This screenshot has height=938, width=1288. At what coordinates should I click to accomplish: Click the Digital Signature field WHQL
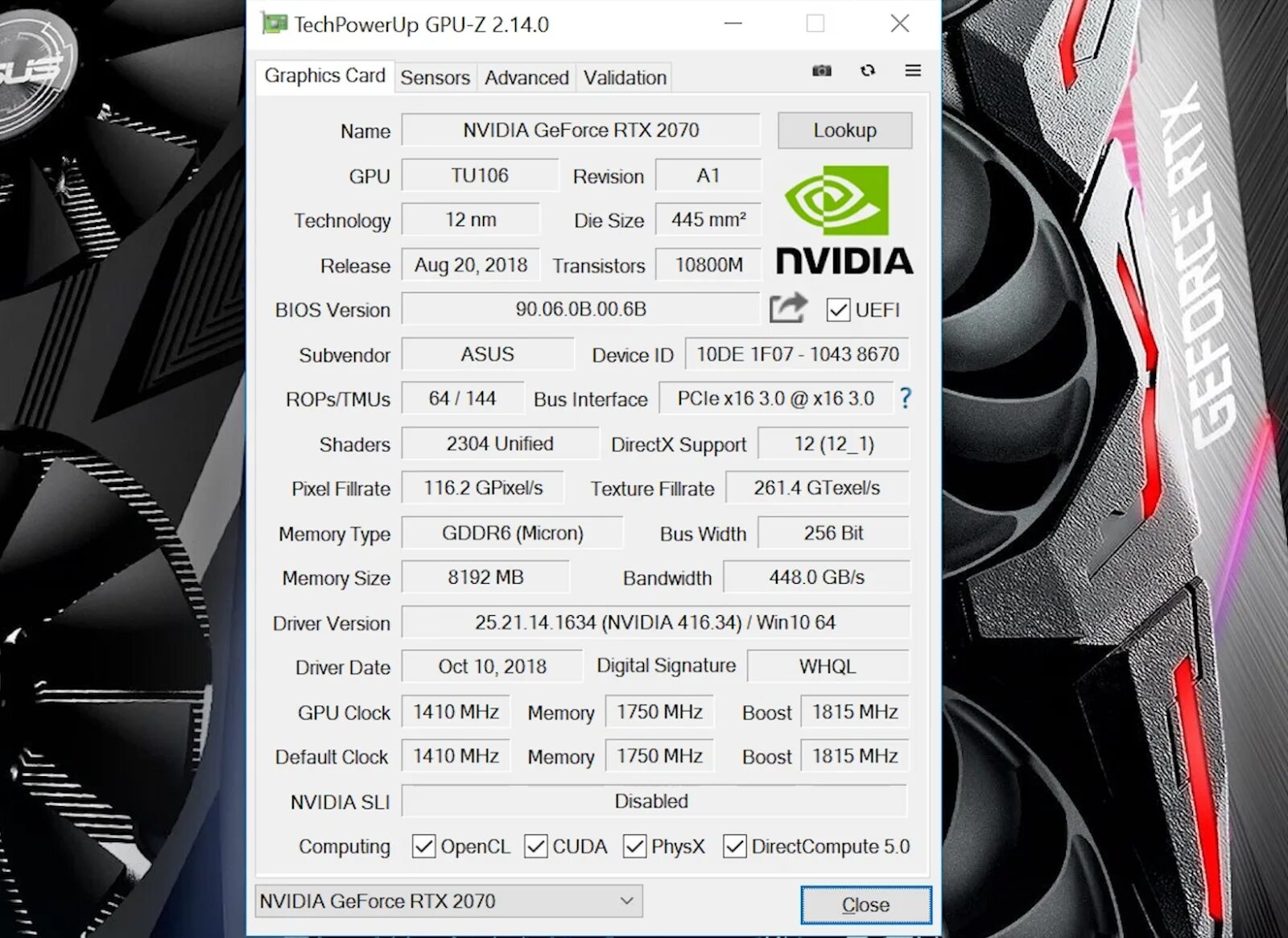828,667
